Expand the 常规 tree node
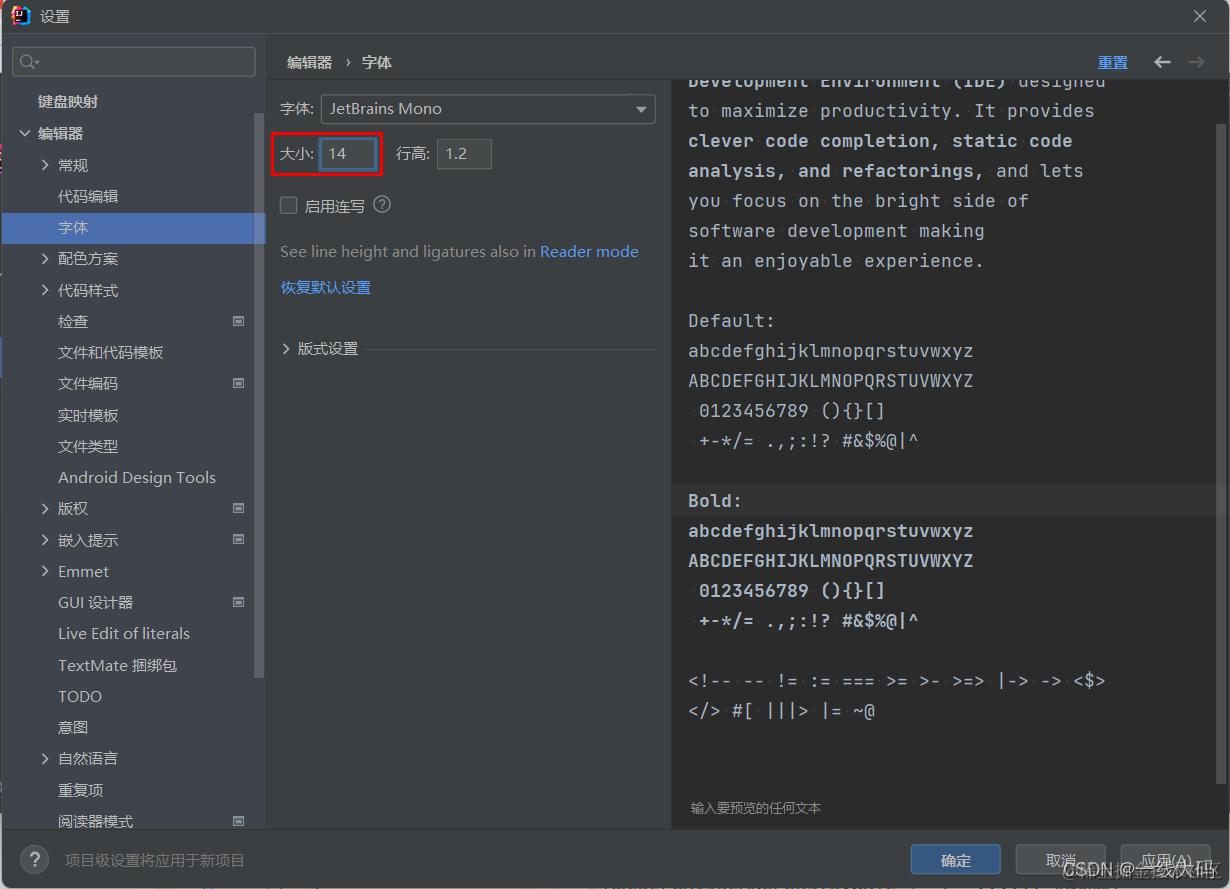This screenshot has width=1230, height=889. [x=45, y=165]
